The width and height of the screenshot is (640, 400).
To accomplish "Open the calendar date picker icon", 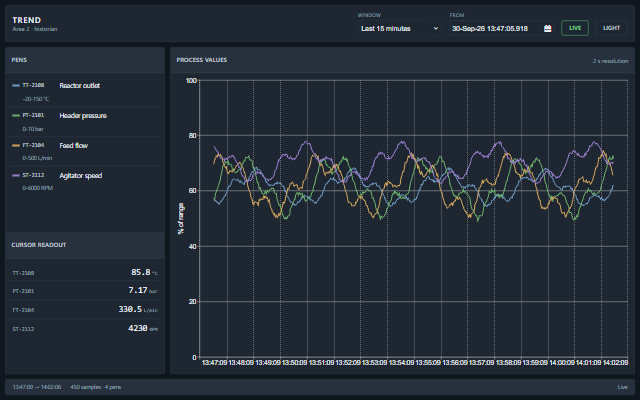I will tap(547, 28).
